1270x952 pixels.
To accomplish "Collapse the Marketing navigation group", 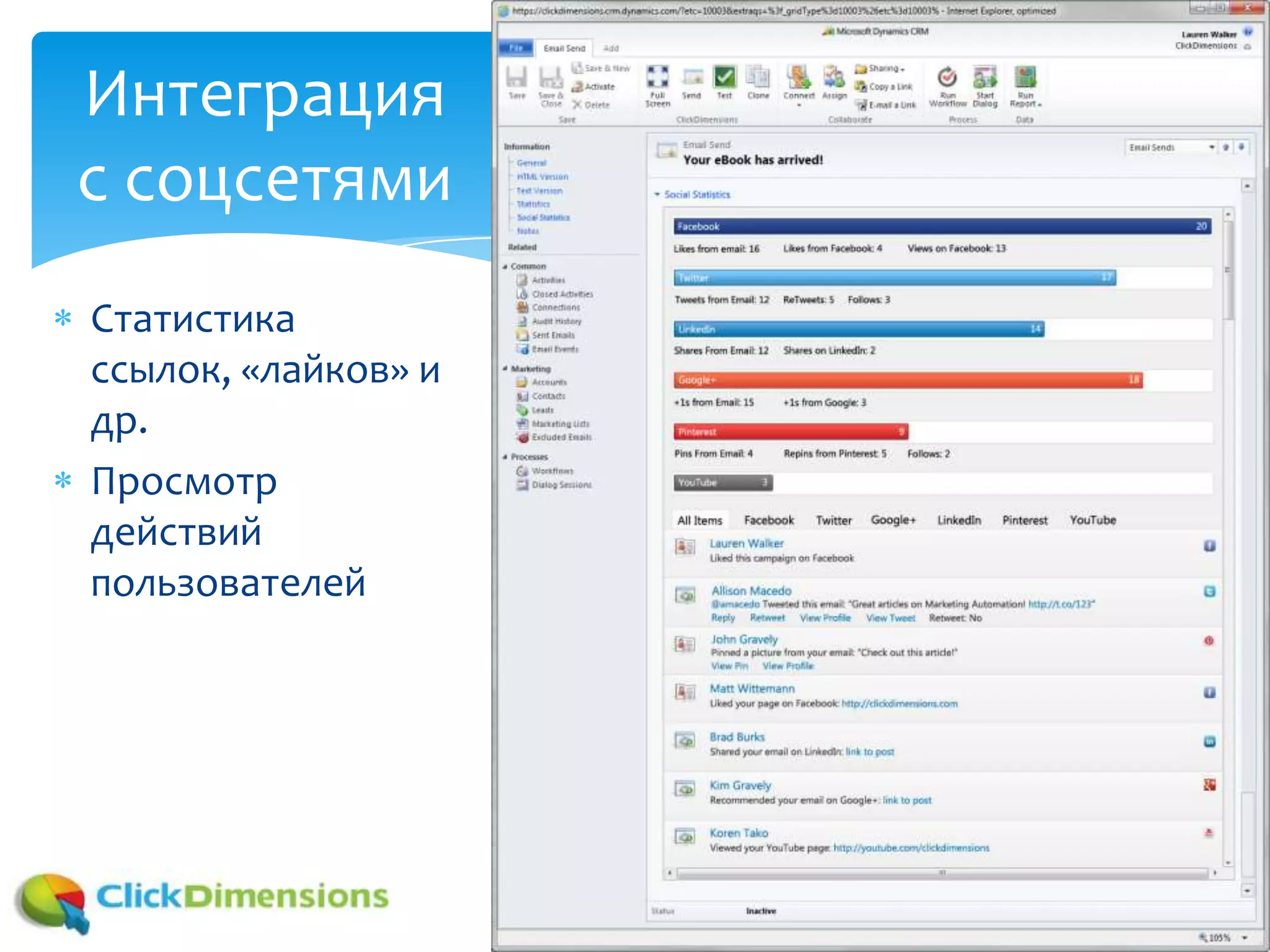I will (505, 369).
